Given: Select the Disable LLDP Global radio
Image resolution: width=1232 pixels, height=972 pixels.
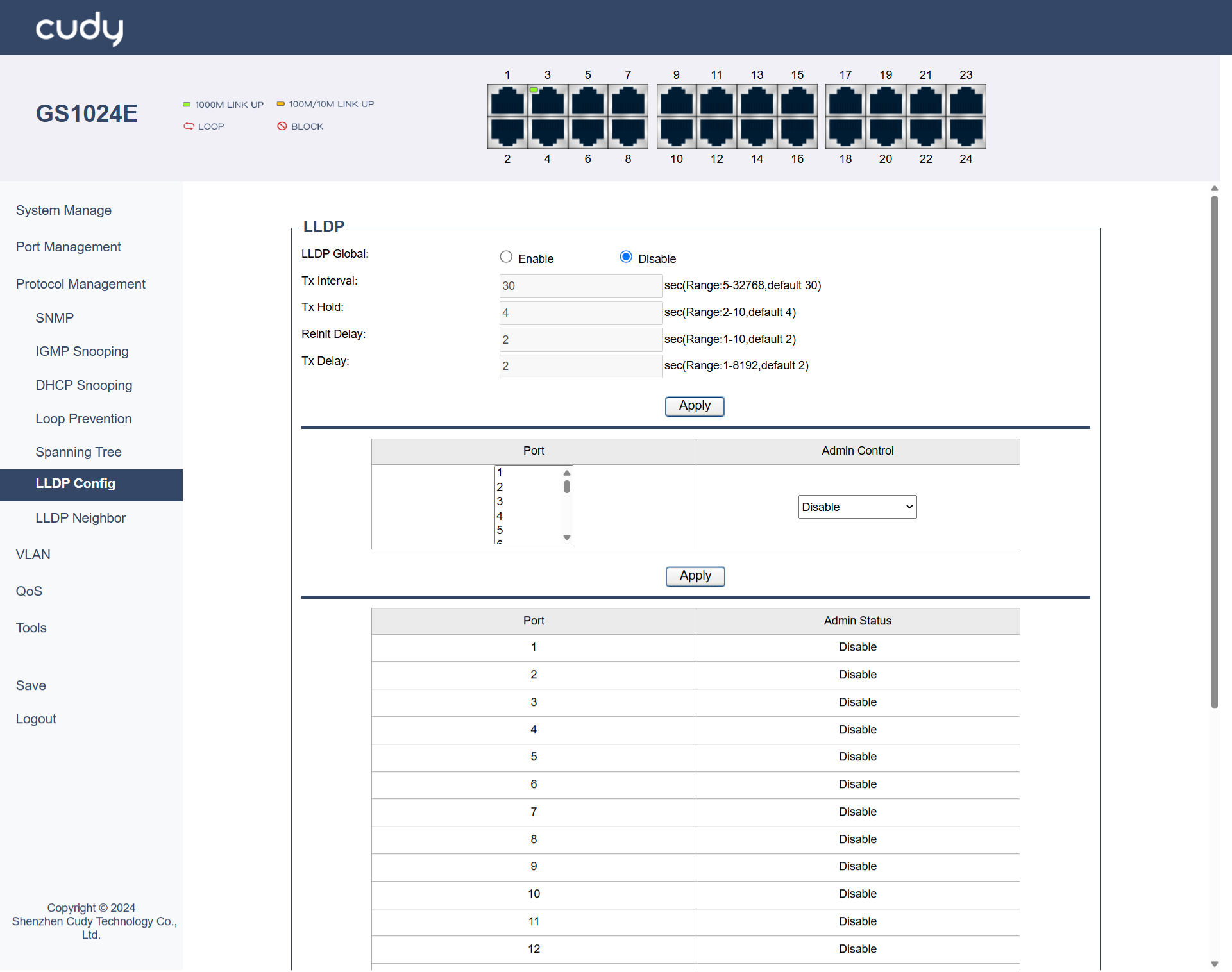Looking at the screenshot, I should click(x=626, y=257).
